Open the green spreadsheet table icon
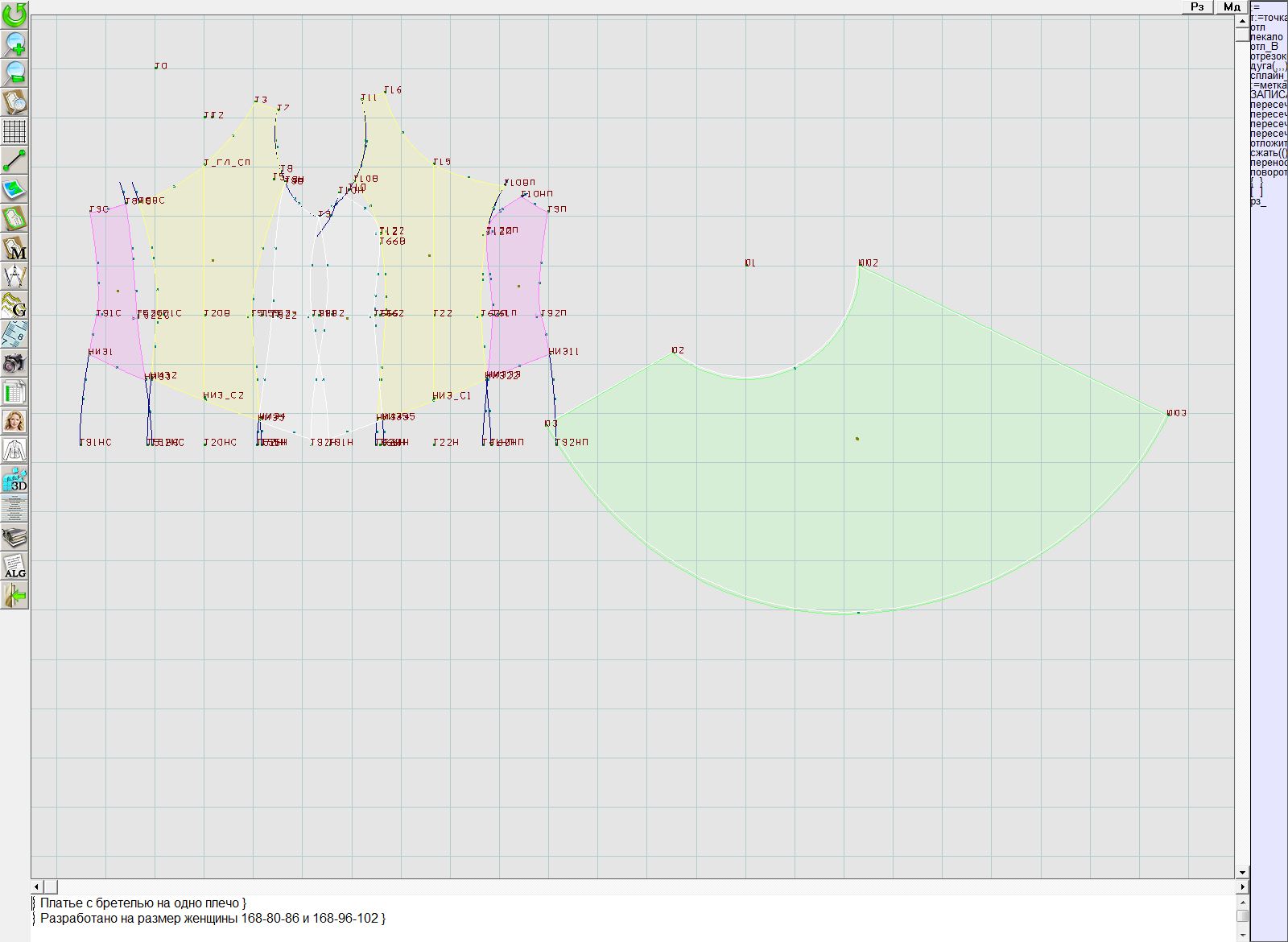The width and height of the screenshot is (1288, 942). [14, 393]
